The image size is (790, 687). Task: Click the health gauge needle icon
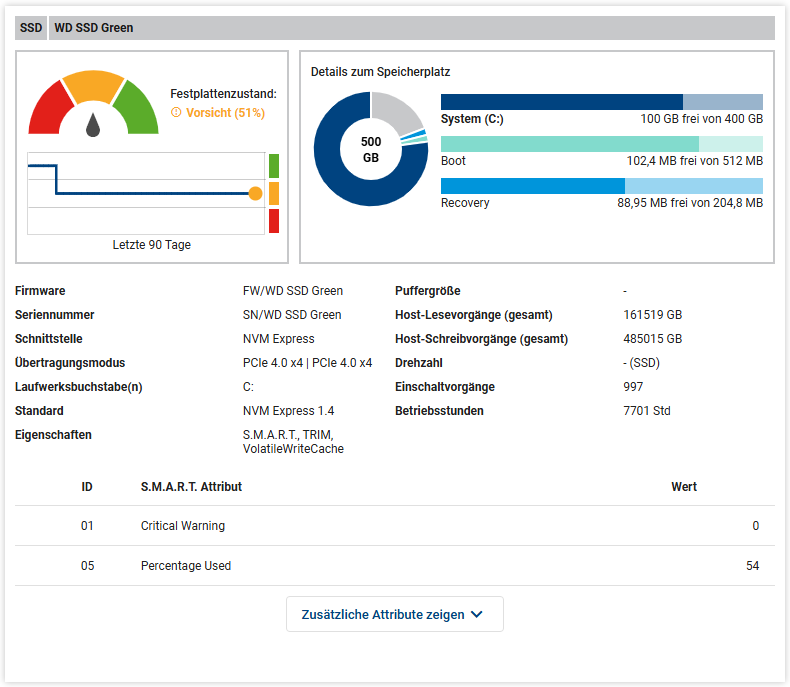[x=93, y=124]
